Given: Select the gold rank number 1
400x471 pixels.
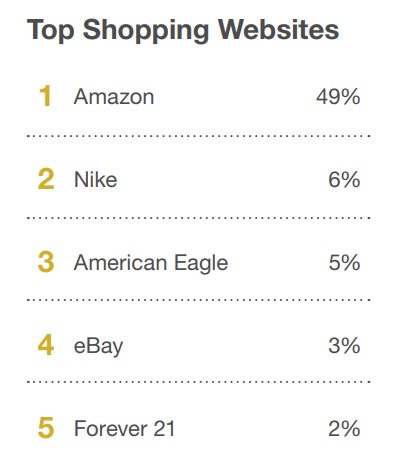Looking at the screenshot, I should [45, 96].
